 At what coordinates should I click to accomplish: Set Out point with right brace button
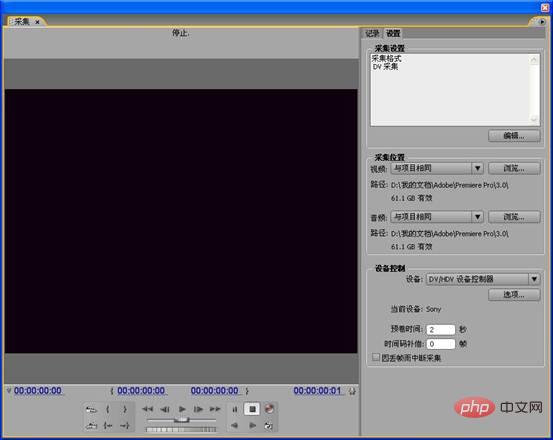point(124,409)
